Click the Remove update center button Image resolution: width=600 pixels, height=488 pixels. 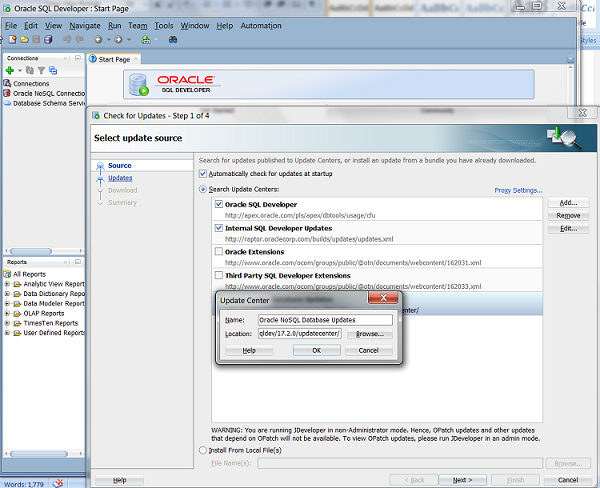coord(568,215)
